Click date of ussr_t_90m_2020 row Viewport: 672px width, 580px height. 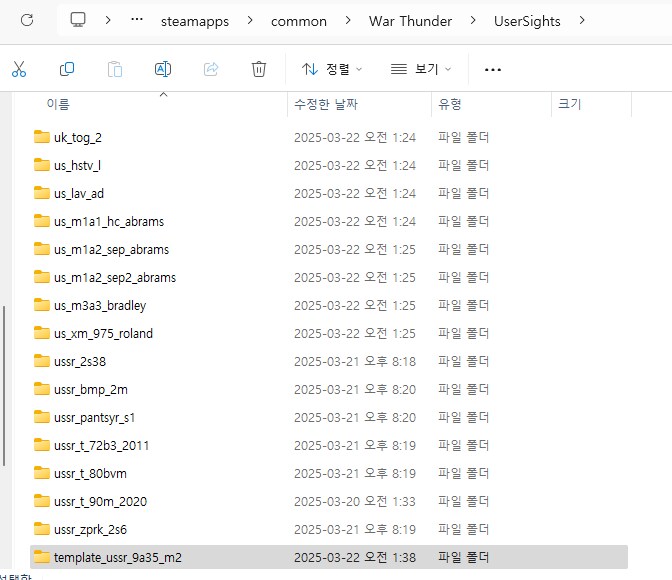tap(355, 502)
